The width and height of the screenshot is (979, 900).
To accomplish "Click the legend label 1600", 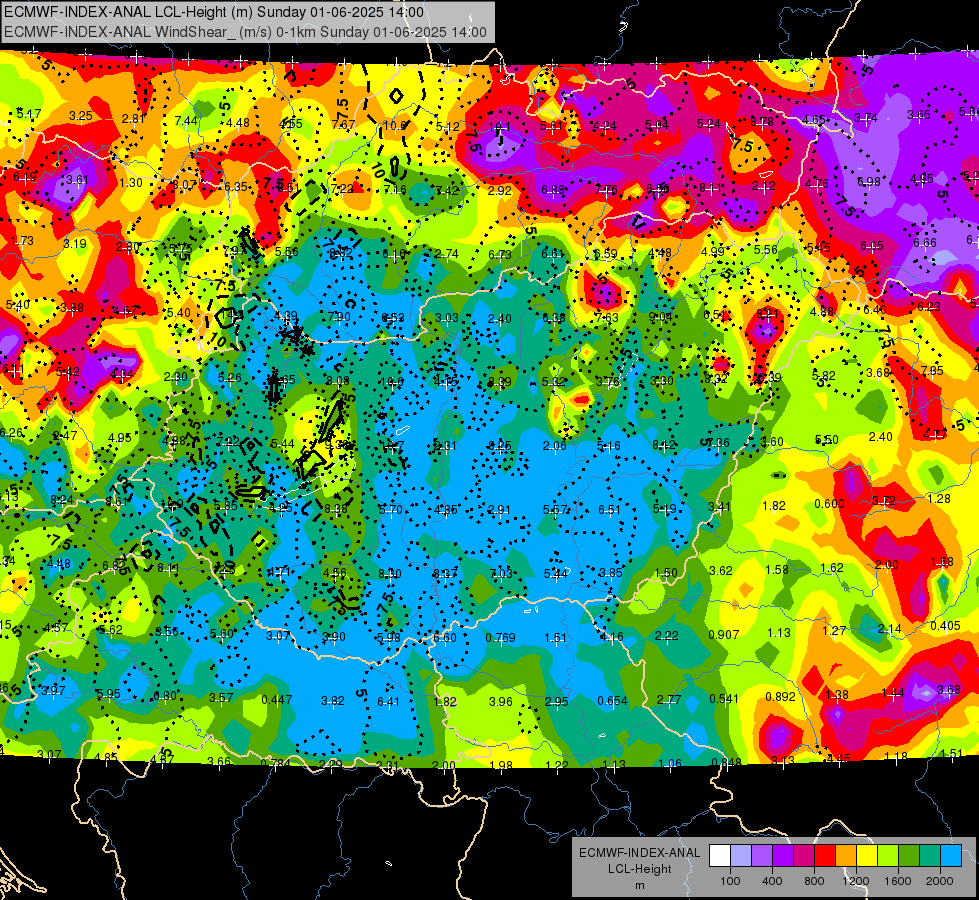I will pyautogui.click(x=897, y=881).
